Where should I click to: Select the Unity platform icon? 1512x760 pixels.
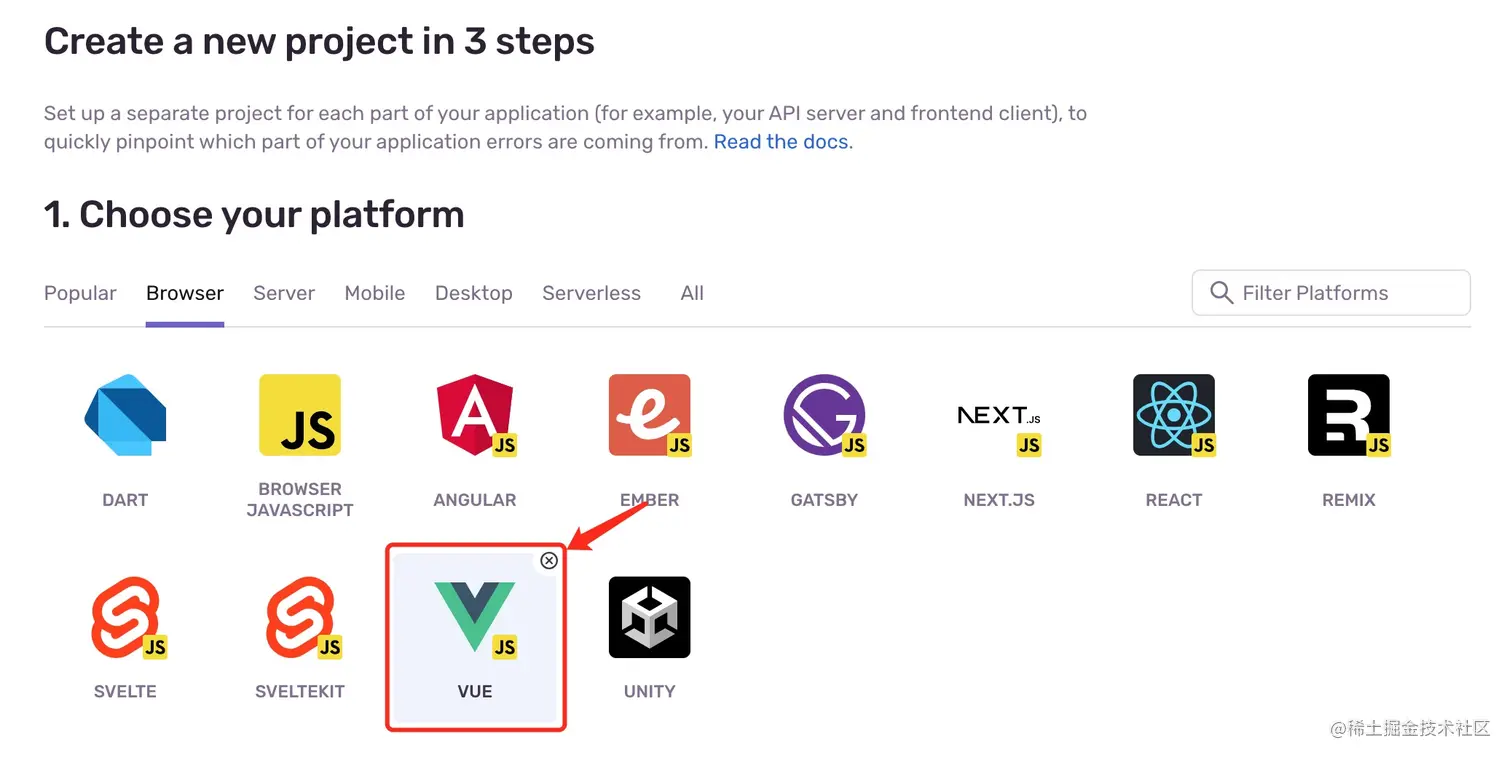(649, 617)
